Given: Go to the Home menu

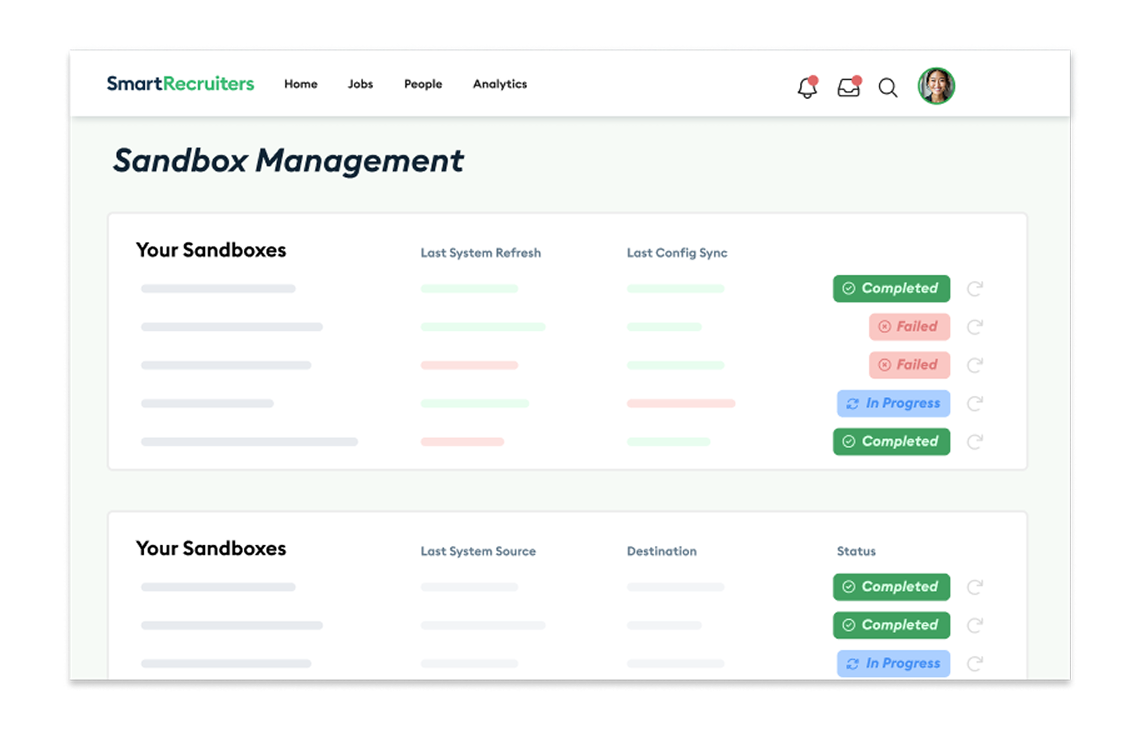Looking at the screenshot, I should pos(301,84).
